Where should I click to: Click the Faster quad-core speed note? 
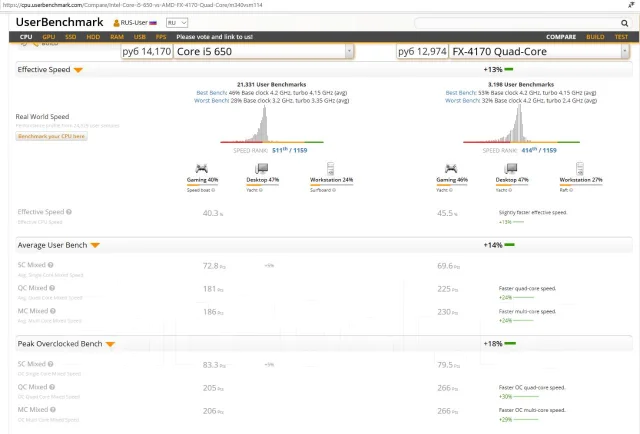point(527,289)
